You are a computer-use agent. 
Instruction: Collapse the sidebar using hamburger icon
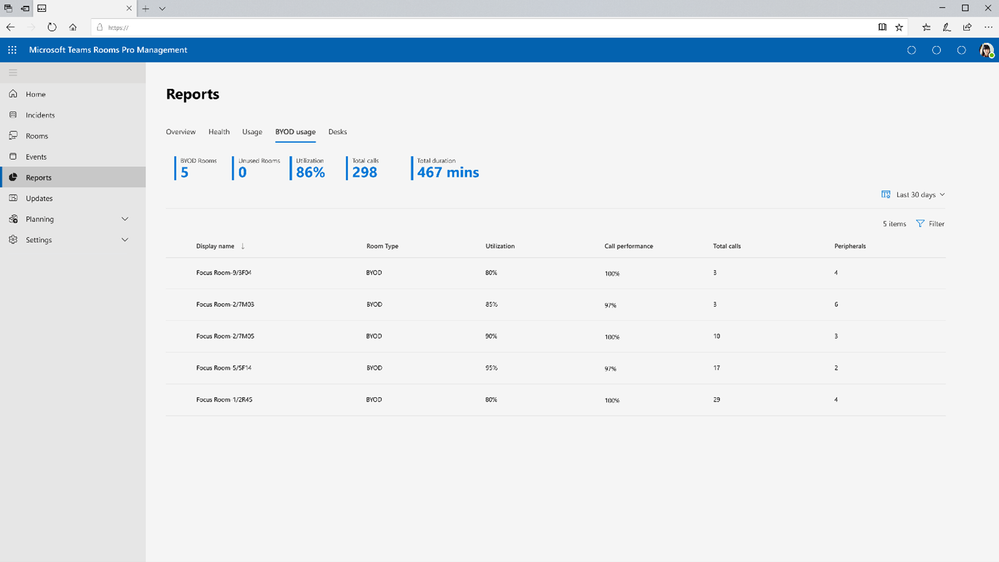[x=13, y=73]
